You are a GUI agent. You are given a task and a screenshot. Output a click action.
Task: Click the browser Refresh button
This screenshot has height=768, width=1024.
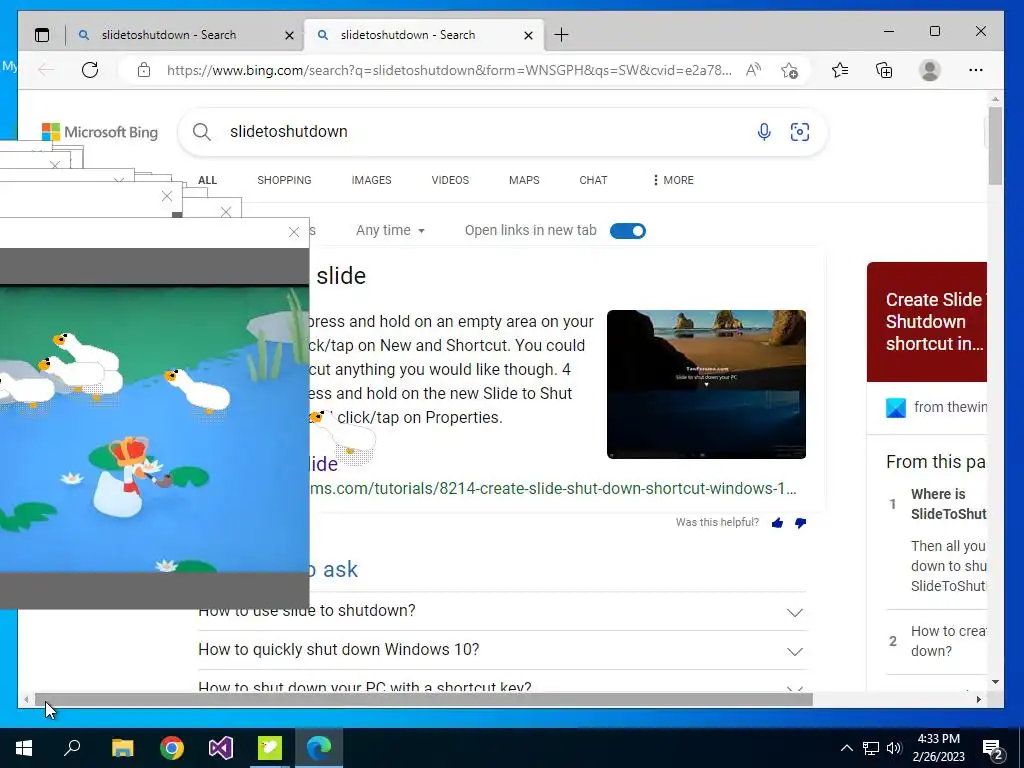(x=90, y=70)
